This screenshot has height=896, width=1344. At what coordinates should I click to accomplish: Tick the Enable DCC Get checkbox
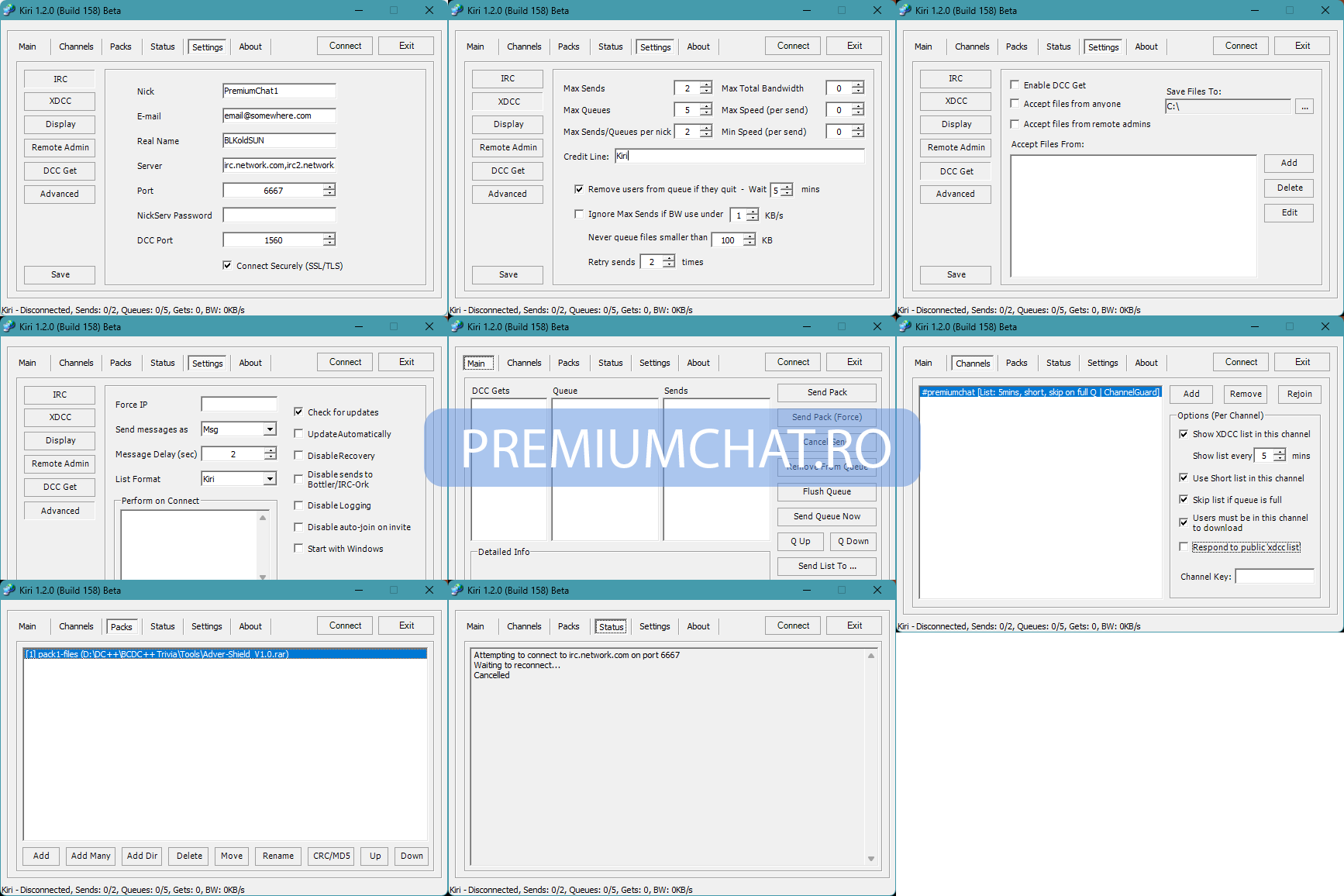1015,84
